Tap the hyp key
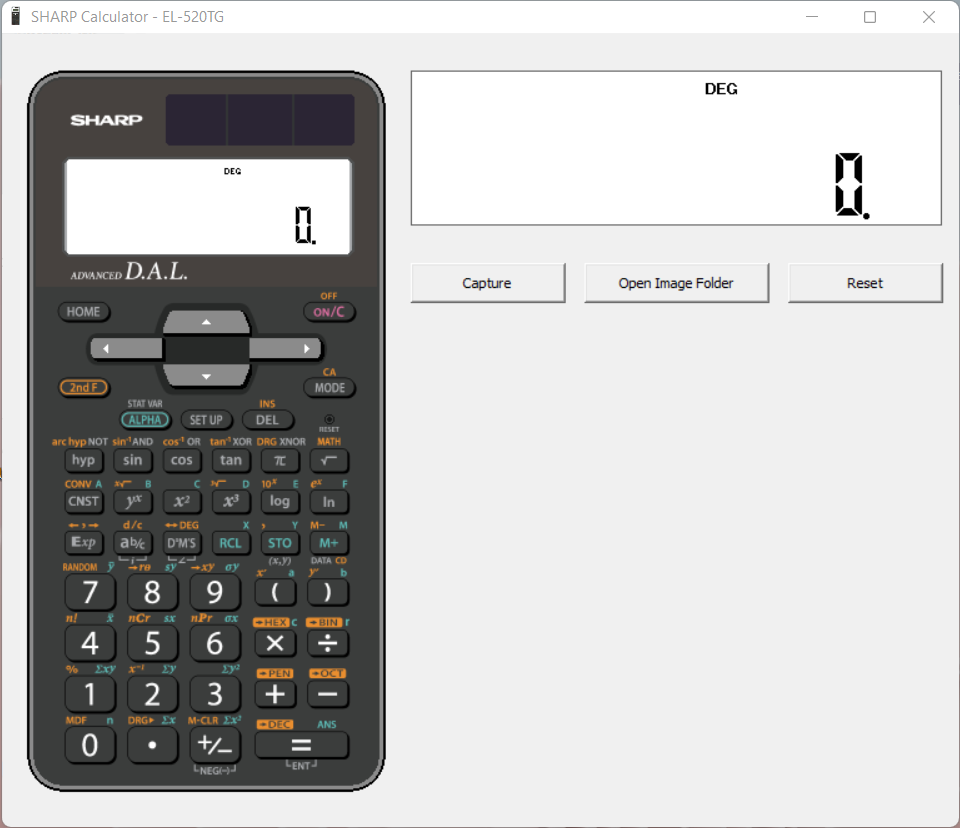This screenshot has height=828, width=960. (84, 461)
